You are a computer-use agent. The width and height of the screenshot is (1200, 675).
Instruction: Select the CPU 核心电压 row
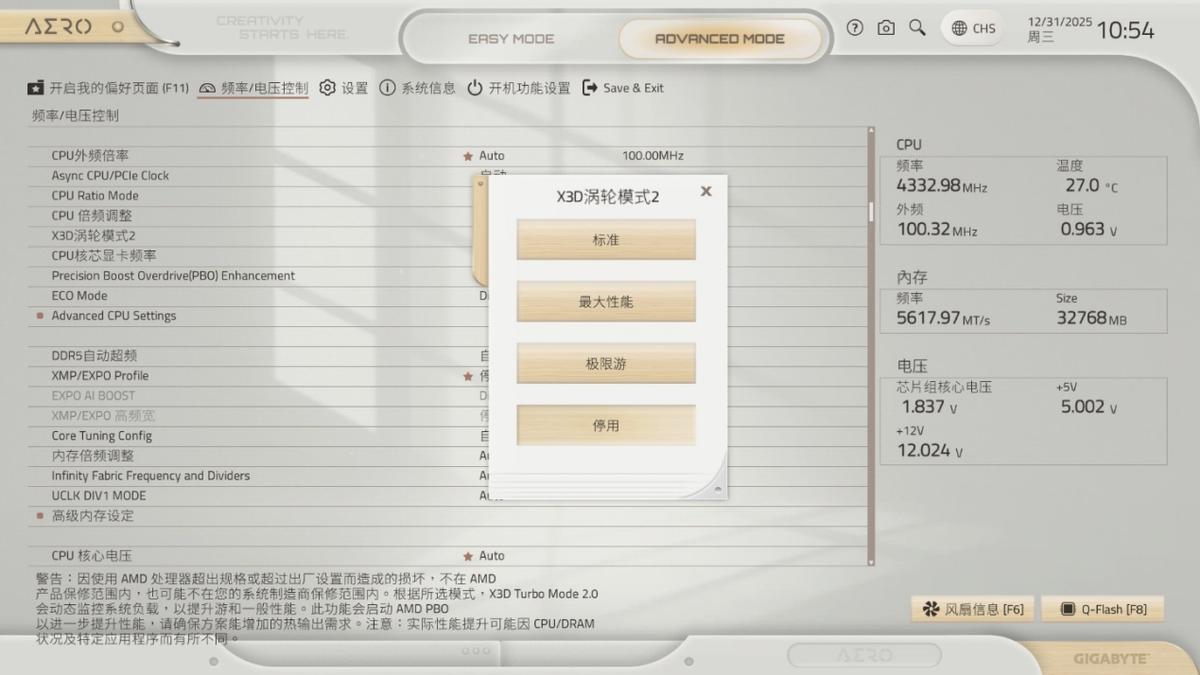point(448,556)
